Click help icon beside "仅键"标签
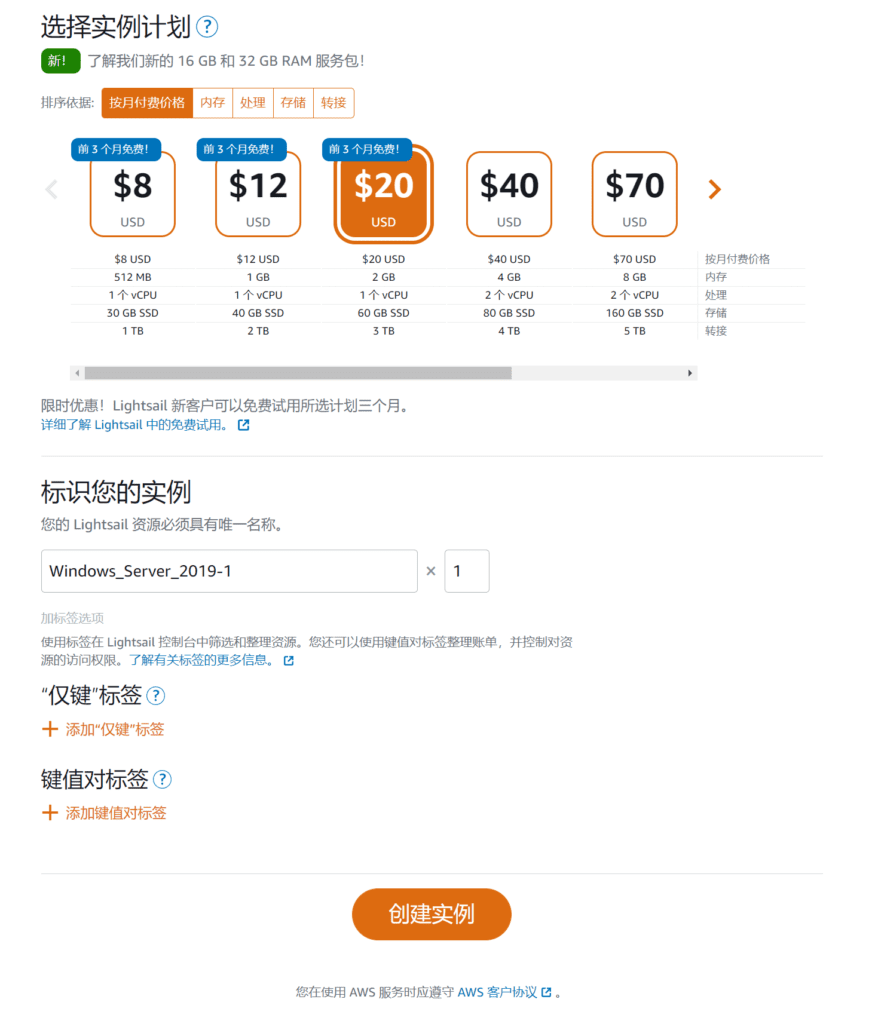This screenshot has width=872, height=1024. [x=156, y=696]
